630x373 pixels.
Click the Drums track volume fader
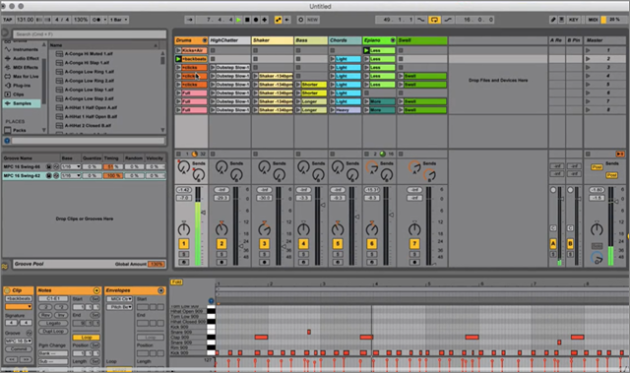coord(203,213)
